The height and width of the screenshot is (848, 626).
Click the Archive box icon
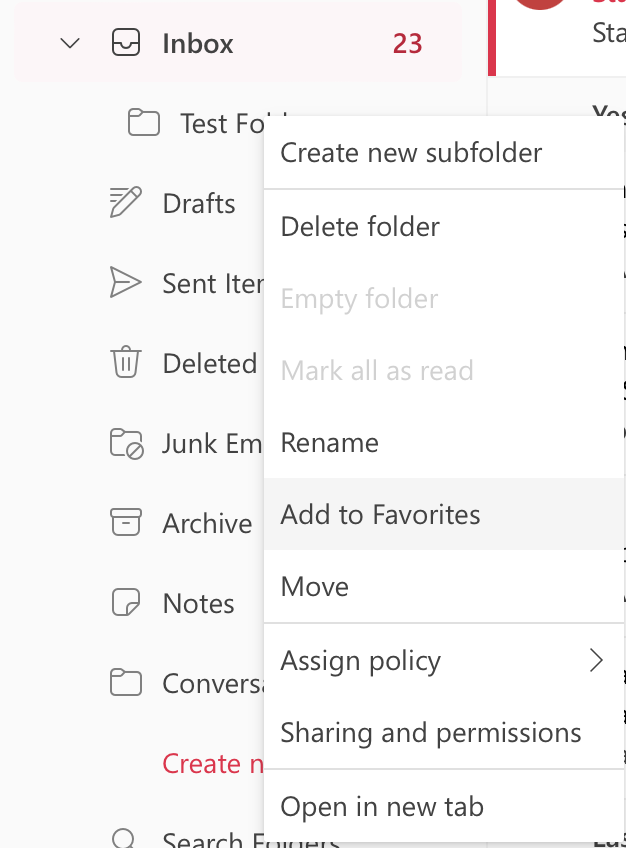(126, 523)
